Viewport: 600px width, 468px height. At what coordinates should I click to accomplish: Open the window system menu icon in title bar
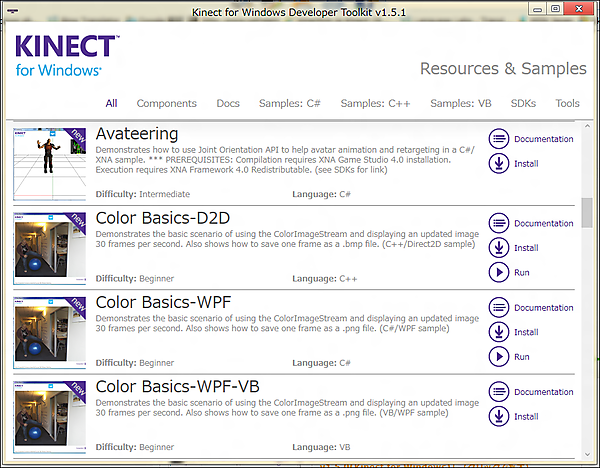[13, 11]
